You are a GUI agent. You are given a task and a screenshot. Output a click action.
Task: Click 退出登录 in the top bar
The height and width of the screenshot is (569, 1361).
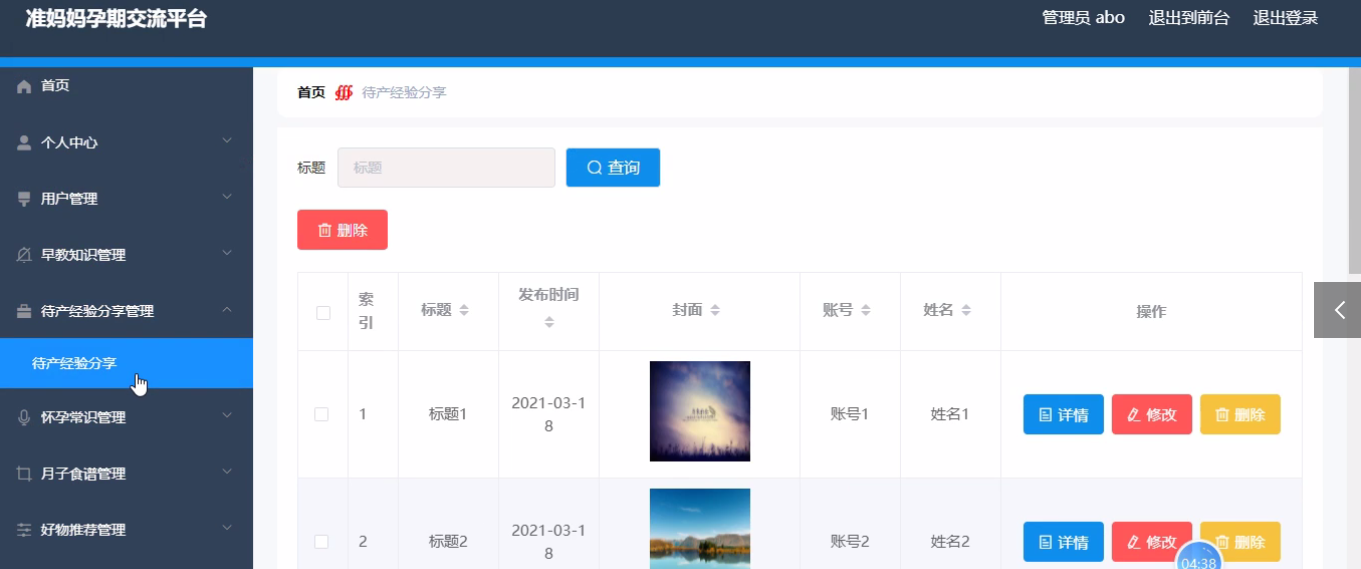point(1285,18)
